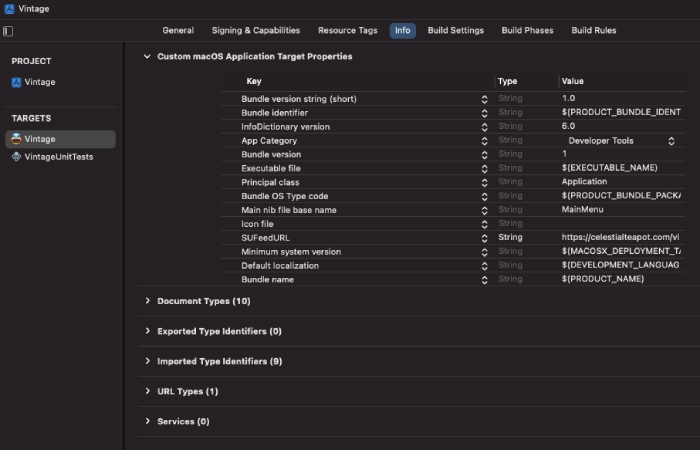Click the Type column header
This screenshot has height=450, width=700.
coord(508,81)
